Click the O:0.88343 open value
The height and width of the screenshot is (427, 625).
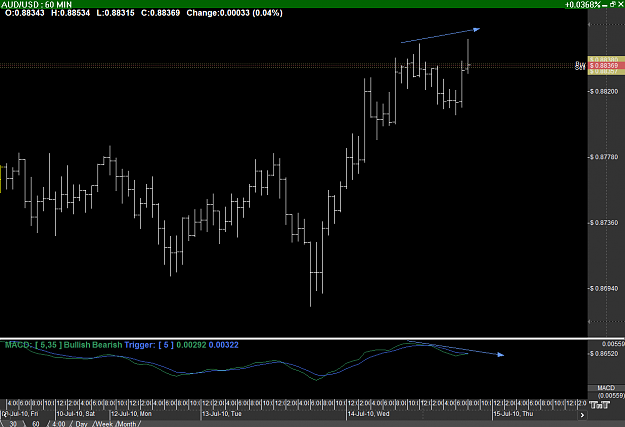point(25,13)
